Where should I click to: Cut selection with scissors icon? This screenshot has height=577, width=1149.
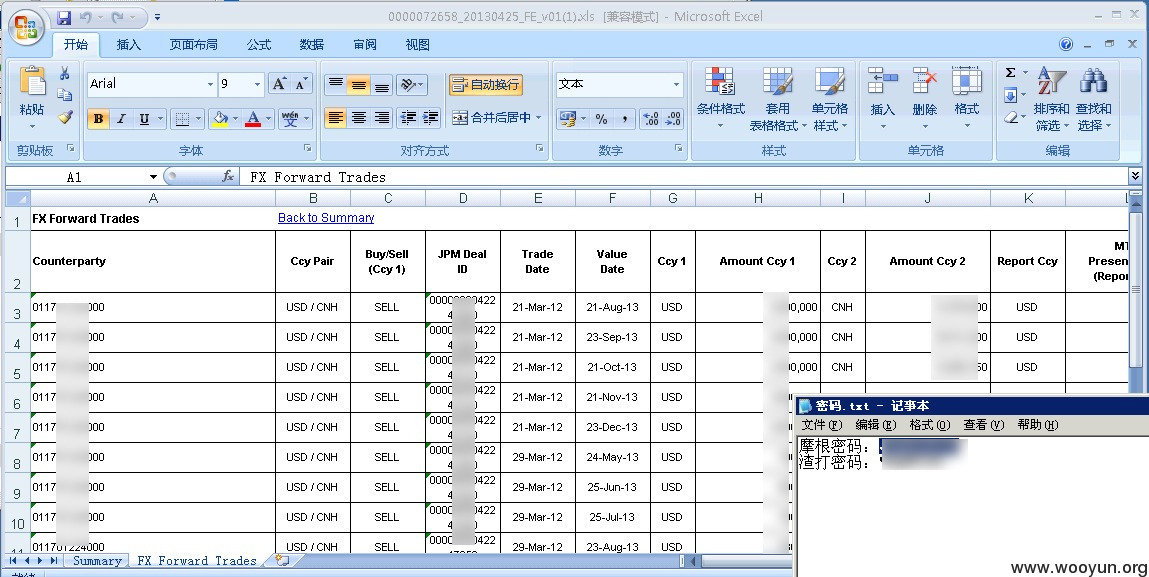coord(64,73)
